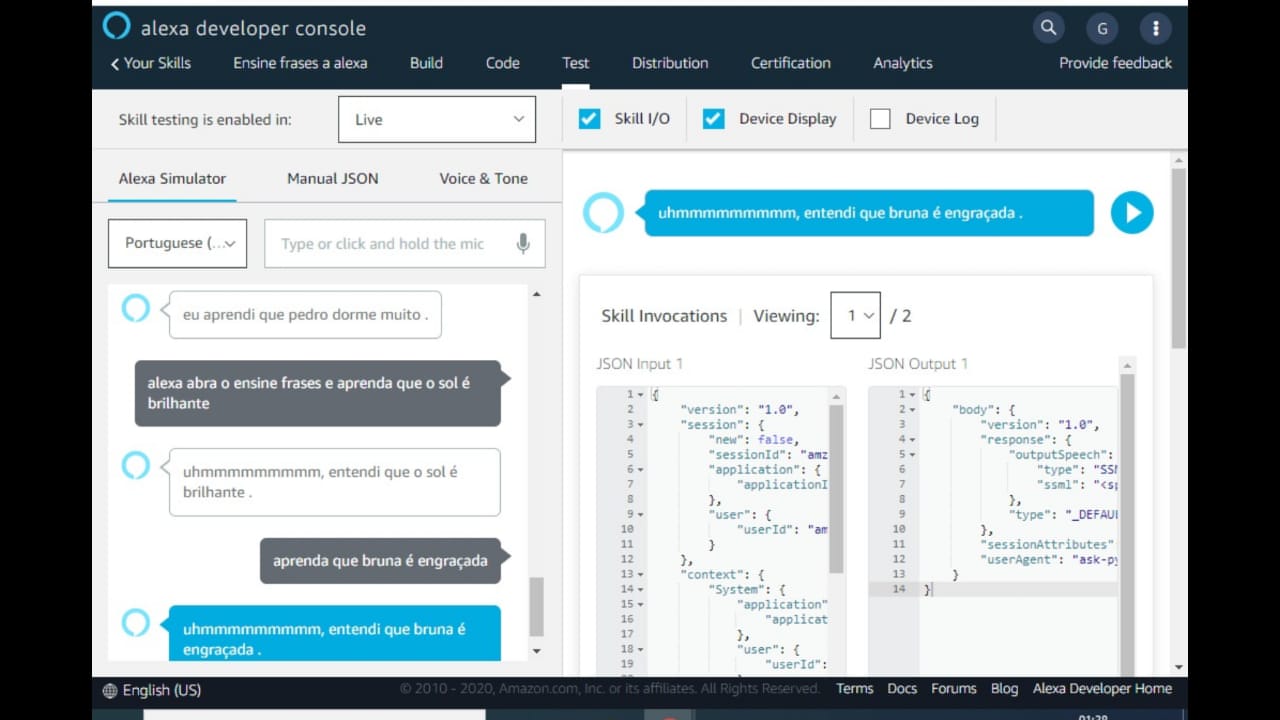The height and width of the screenshot is (720, 1280).
Task: Click the Alexa avatar beside the skill reply
Action: click(x=604, y=212)
